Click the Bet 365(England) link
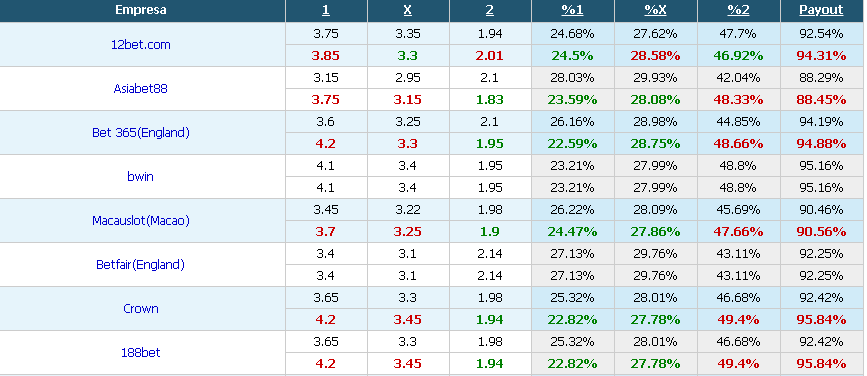The width and height of the screenshot is (867, 376). [x=140, y=133]
